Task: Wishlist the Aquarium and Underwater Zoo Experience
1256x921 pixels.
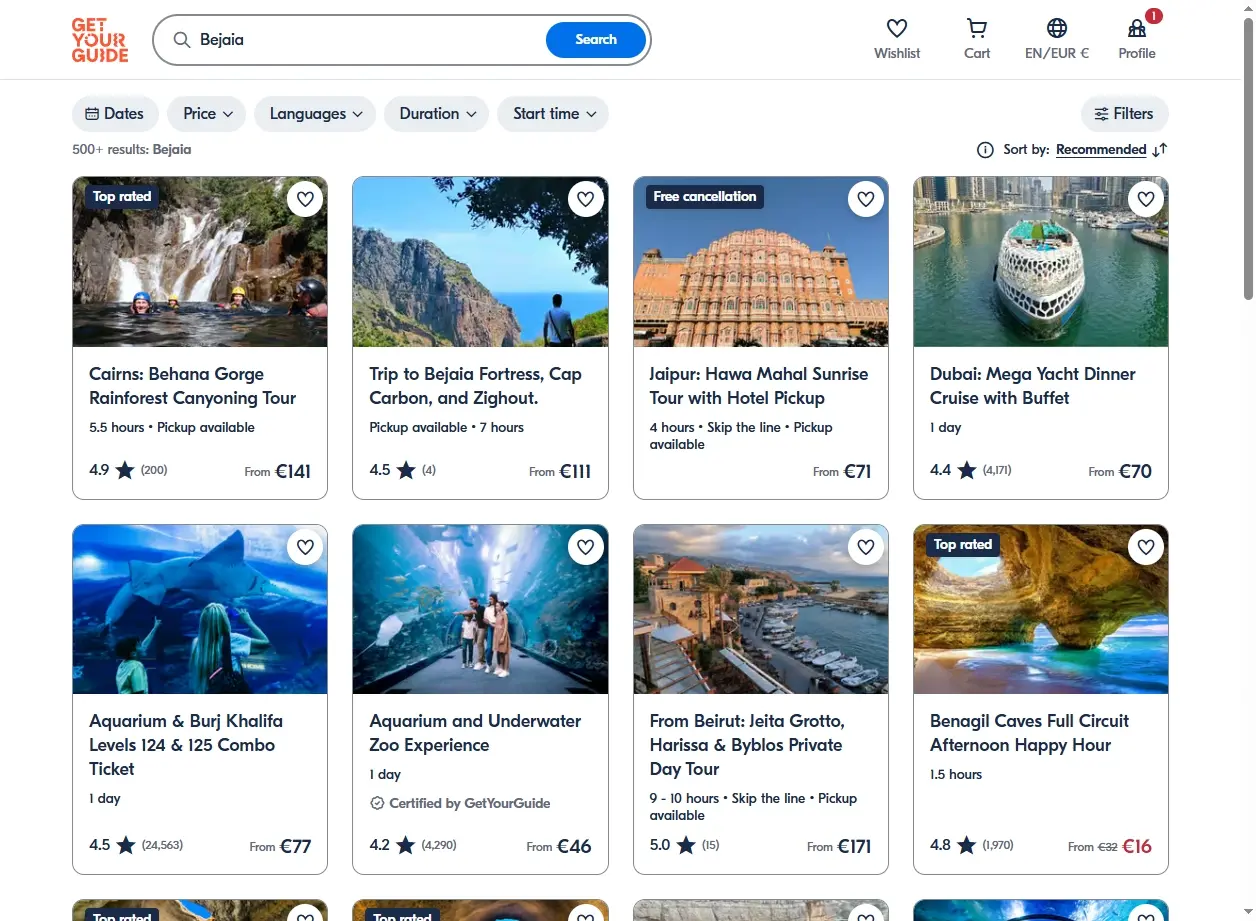Action: [x=586, y=547]
